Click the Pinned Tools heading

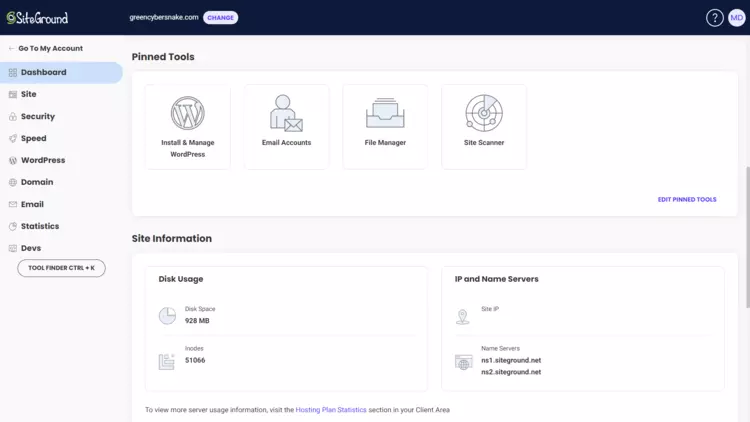163,56
